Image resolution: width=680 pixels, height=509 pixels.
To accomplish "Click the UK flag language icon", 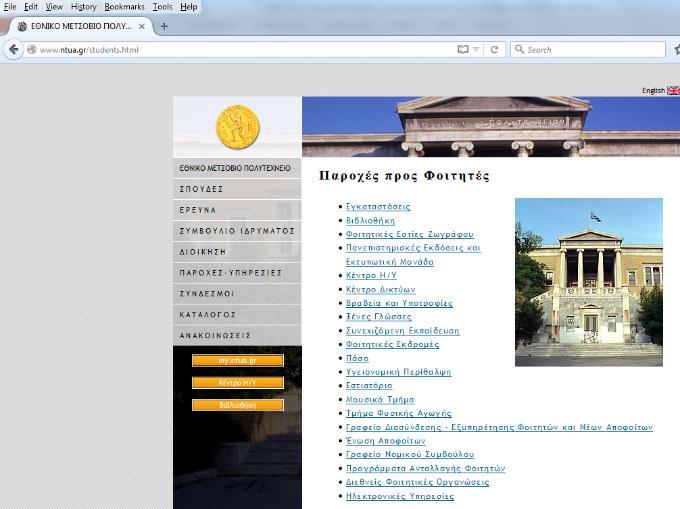I will [673, 90].
